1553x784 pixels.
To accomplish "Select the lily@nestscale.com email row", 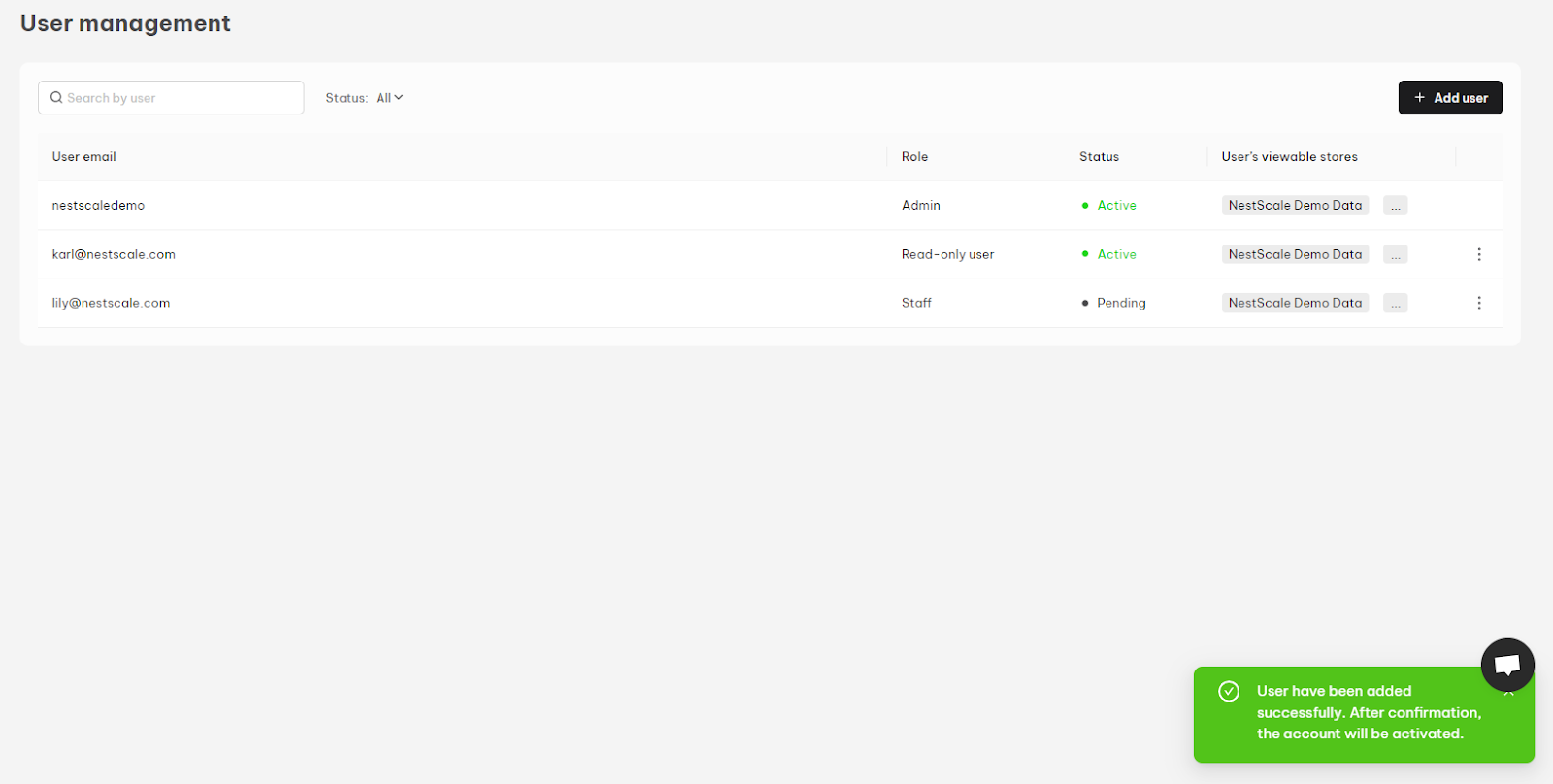I will click(x=770, y=303).
